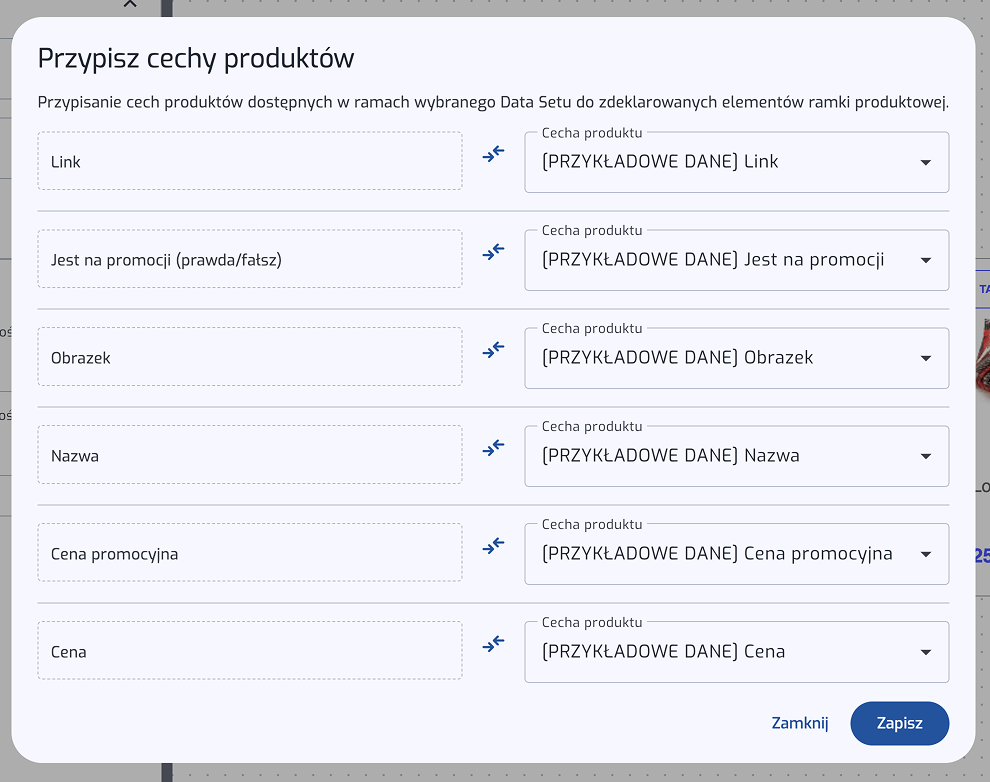
Task: Save assignments with the Zapisz button
Action: [899, 723]
